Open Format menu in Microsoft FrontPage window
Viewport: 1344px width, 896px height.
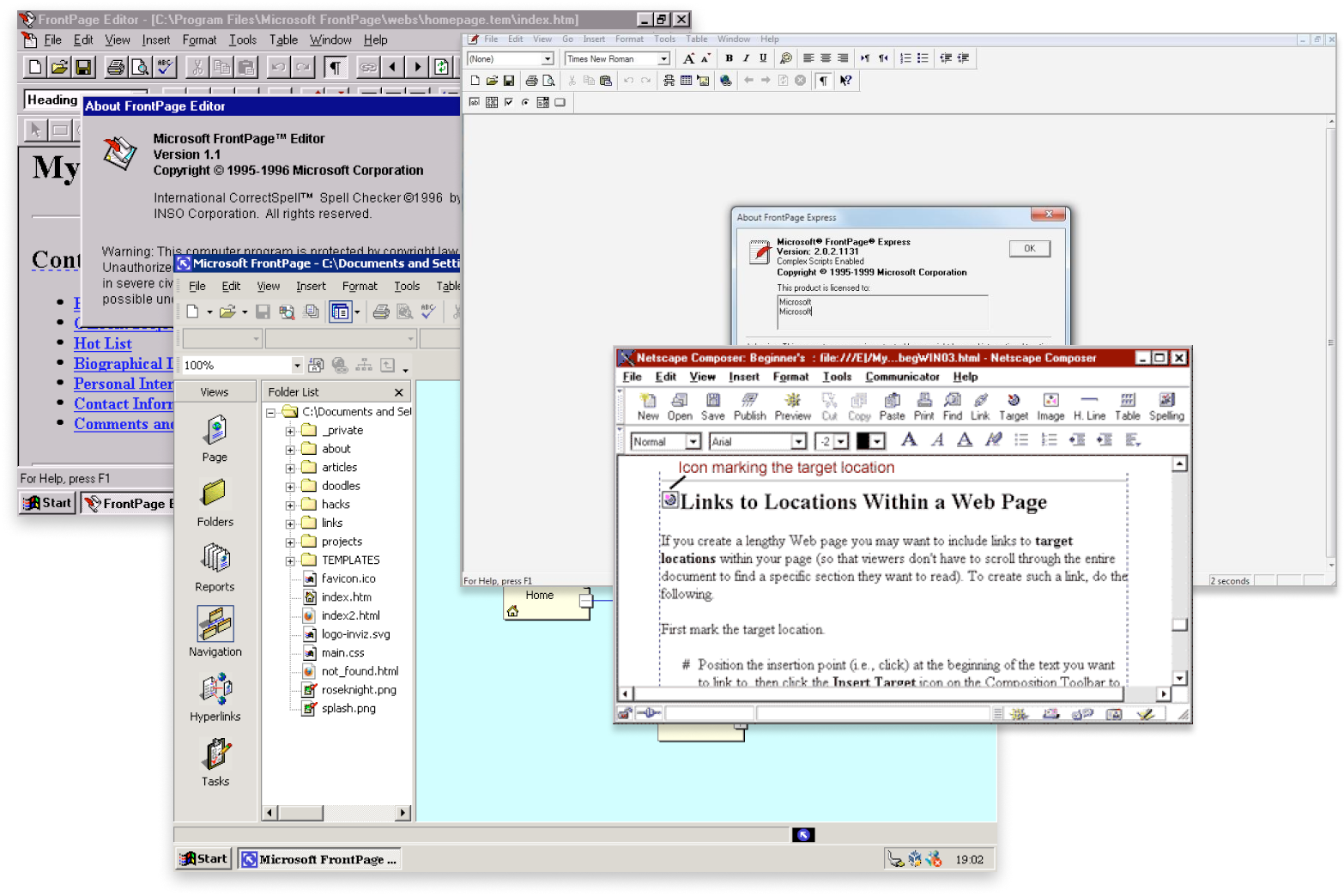pyautogui.click(x=360, y=287)
